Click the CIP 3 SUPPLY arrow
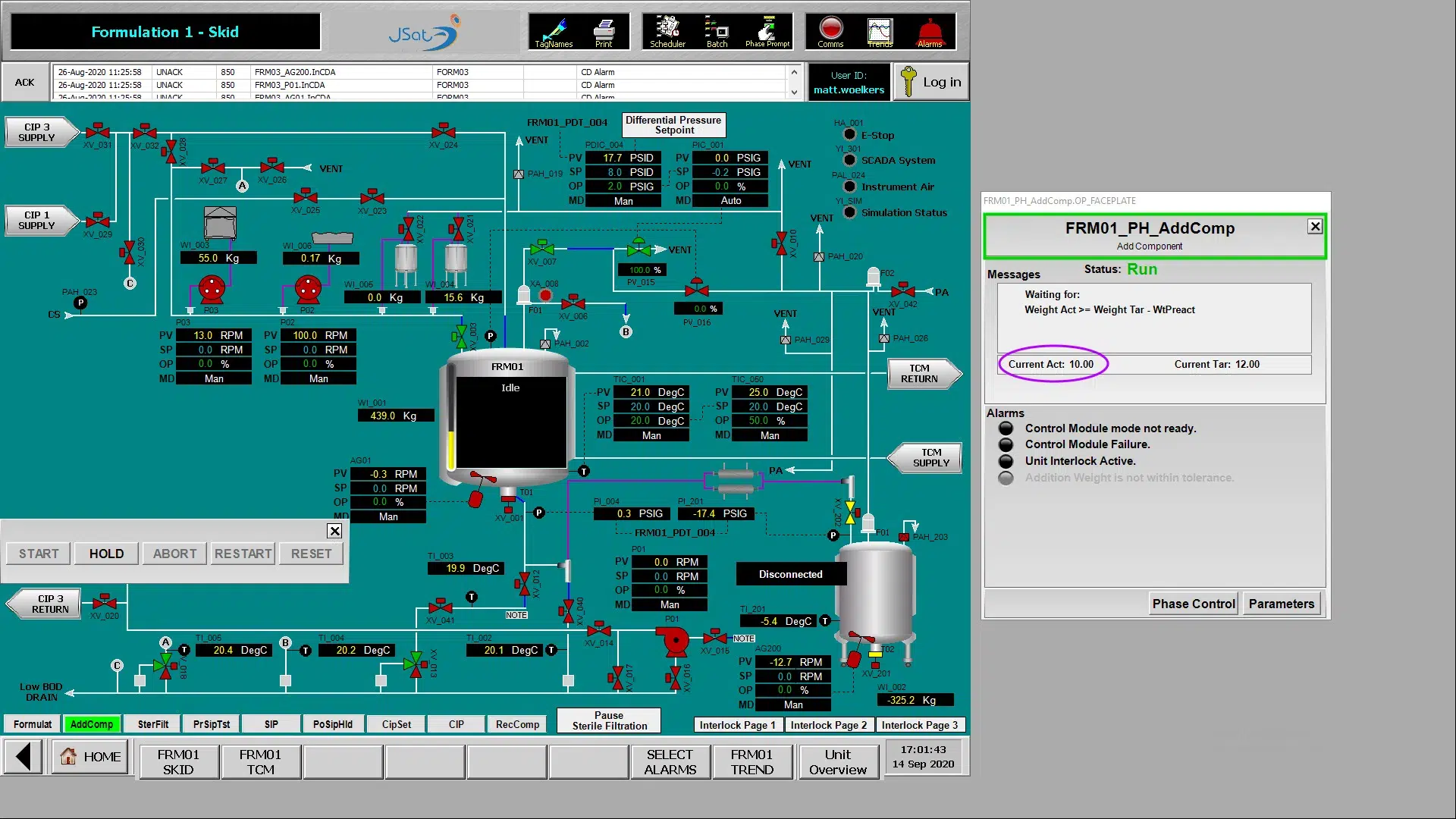Viewport: 1456px width, 819px height. [x=42, y=132]
